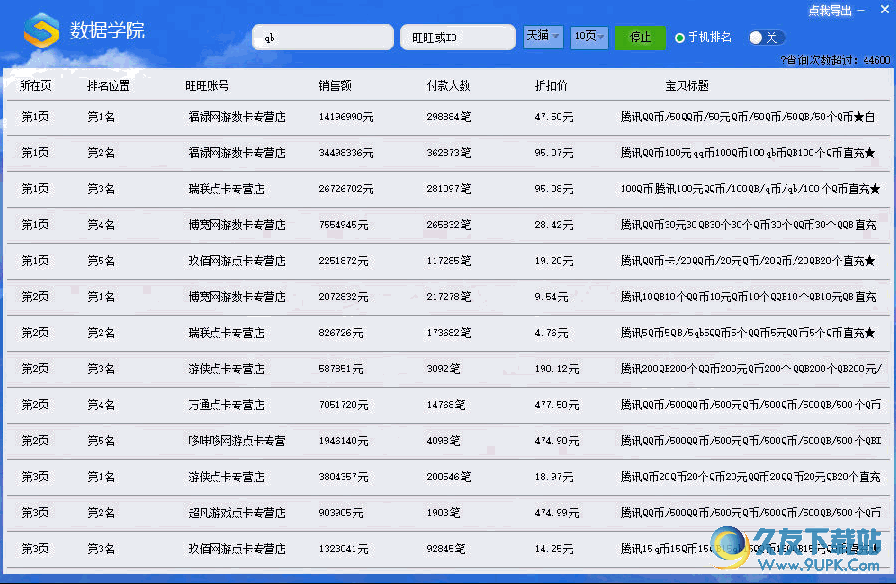Close the window with the X button

coord(884,10)
